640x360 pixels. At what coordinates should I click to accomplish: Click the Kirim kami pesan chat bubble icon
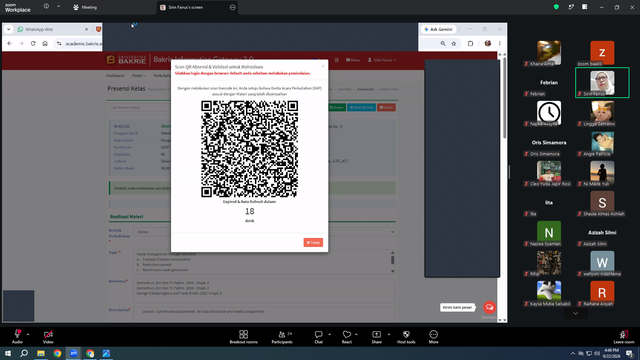[x=489, y=307]
